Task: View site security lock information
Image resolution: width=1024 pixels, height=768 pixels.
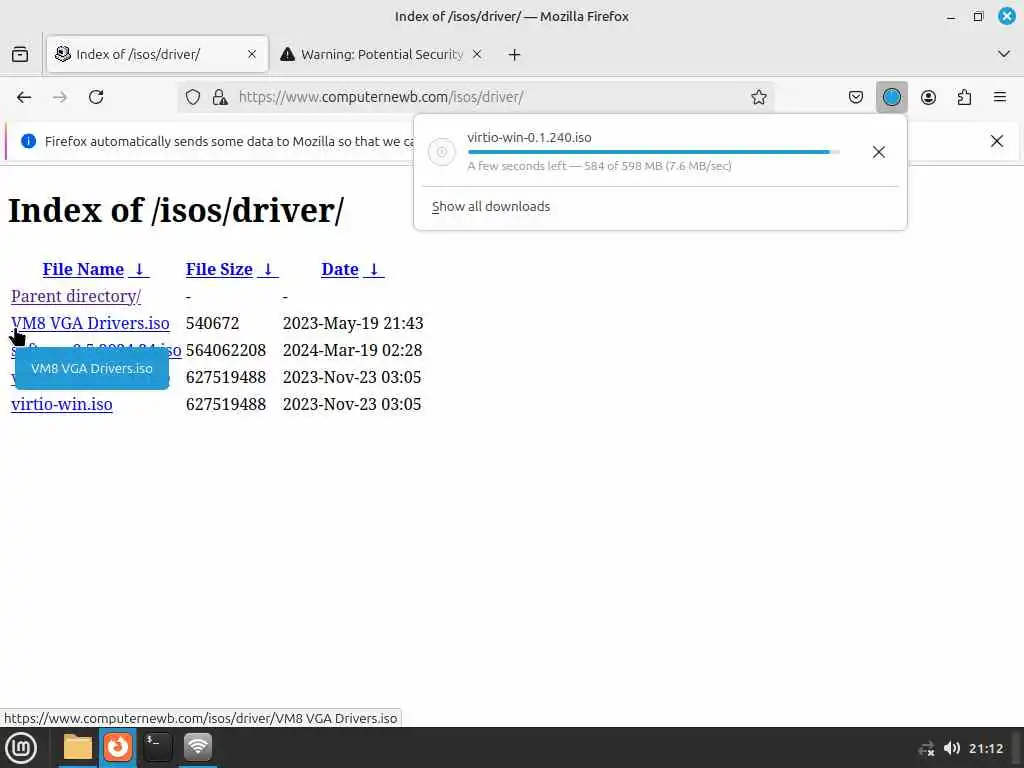Action: click(x=220, y=97)
